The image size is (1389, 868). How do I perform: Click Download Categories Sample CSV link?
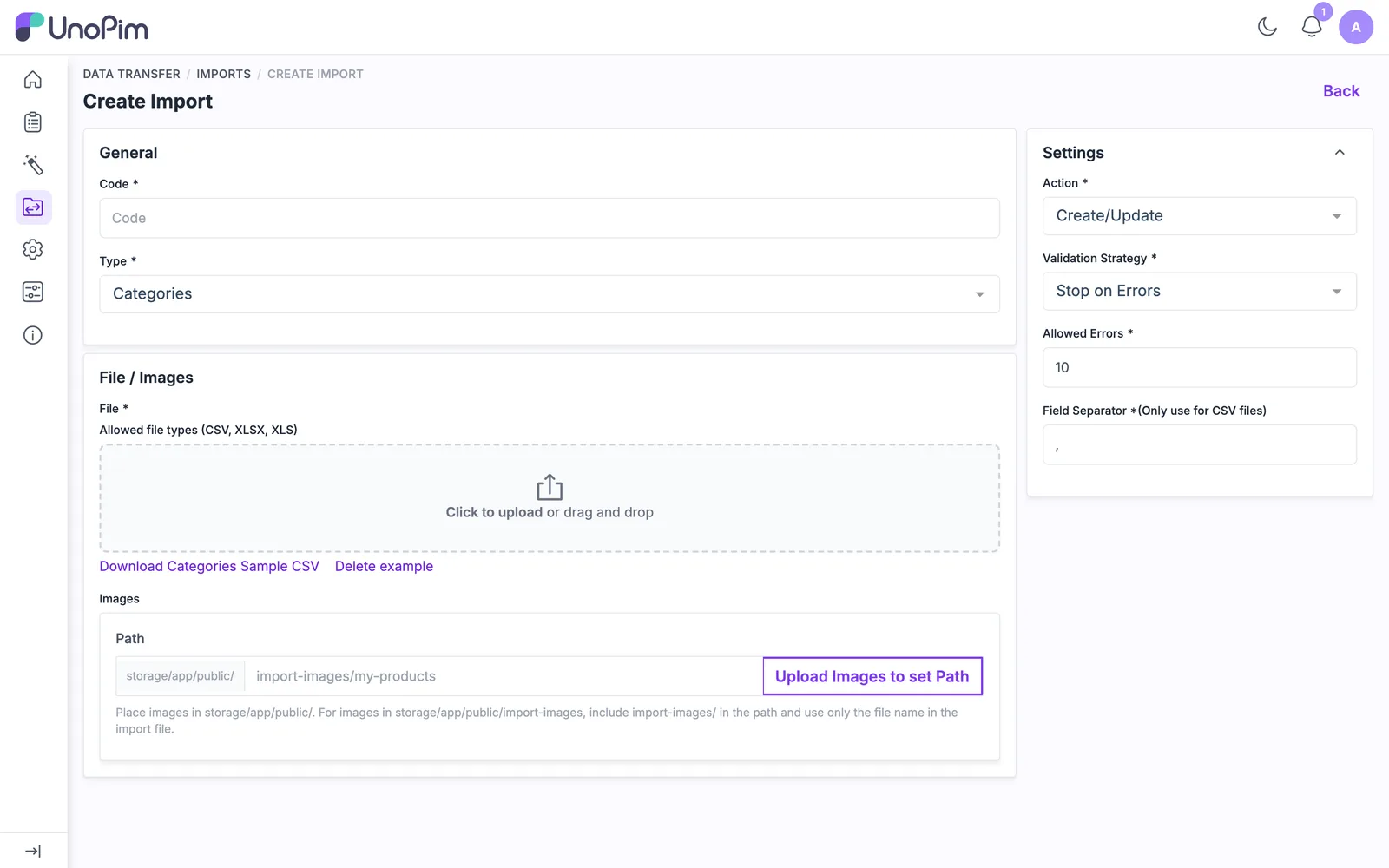[x=209, y=566]
